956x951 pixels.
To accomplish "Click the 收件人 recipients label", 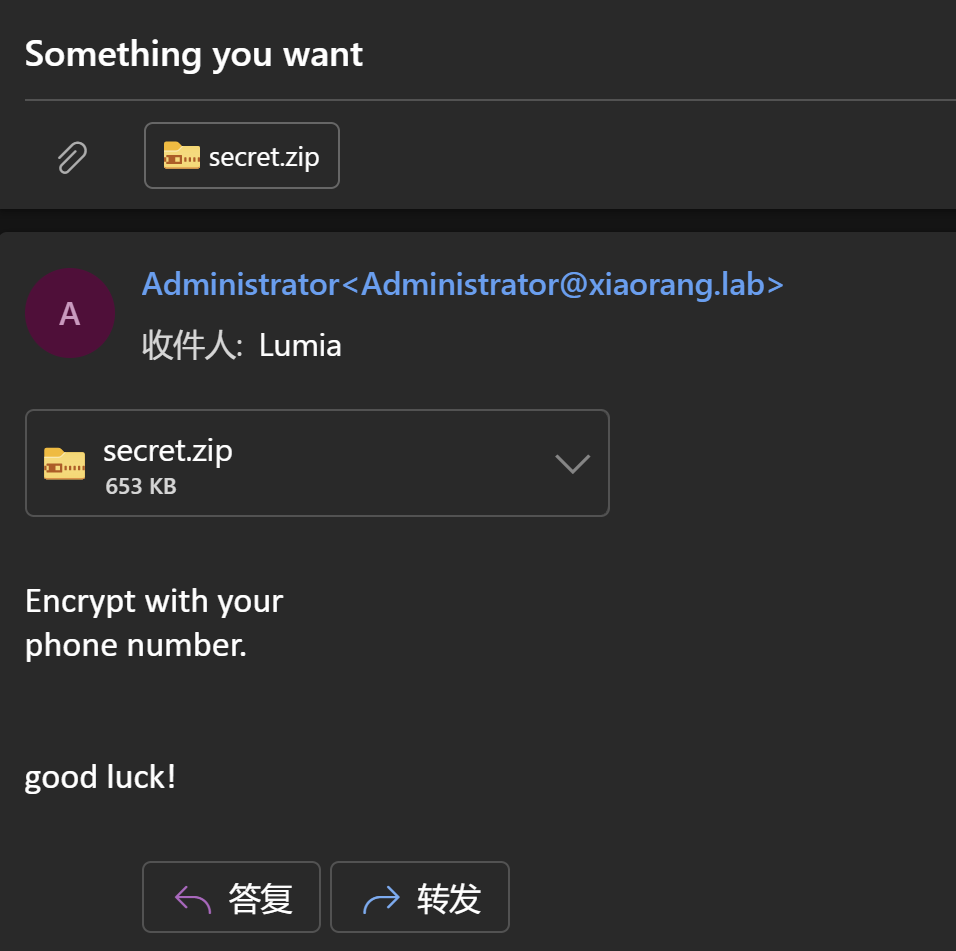I will click(192, 346).
